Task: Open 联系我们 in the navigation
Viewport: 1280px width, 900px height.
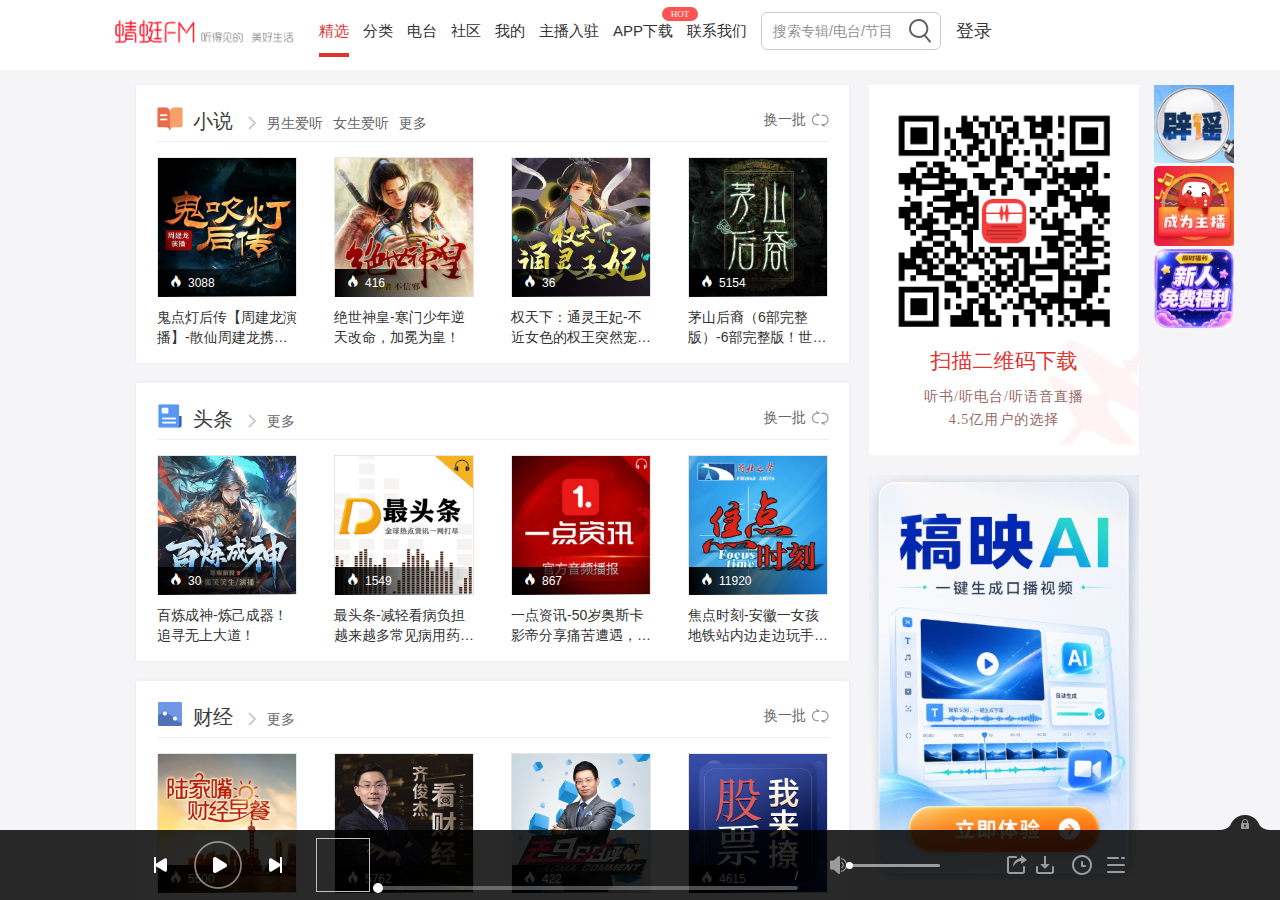Action: (717, 31)
